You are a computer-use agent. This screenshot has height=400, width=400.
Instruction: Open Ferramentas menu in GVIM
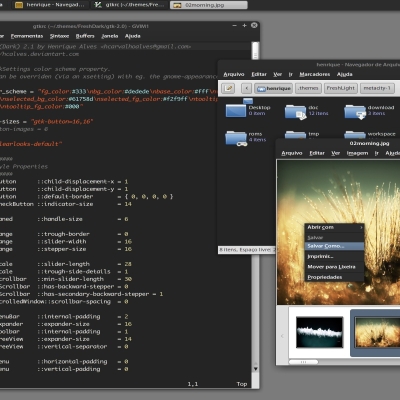point(27,36)
